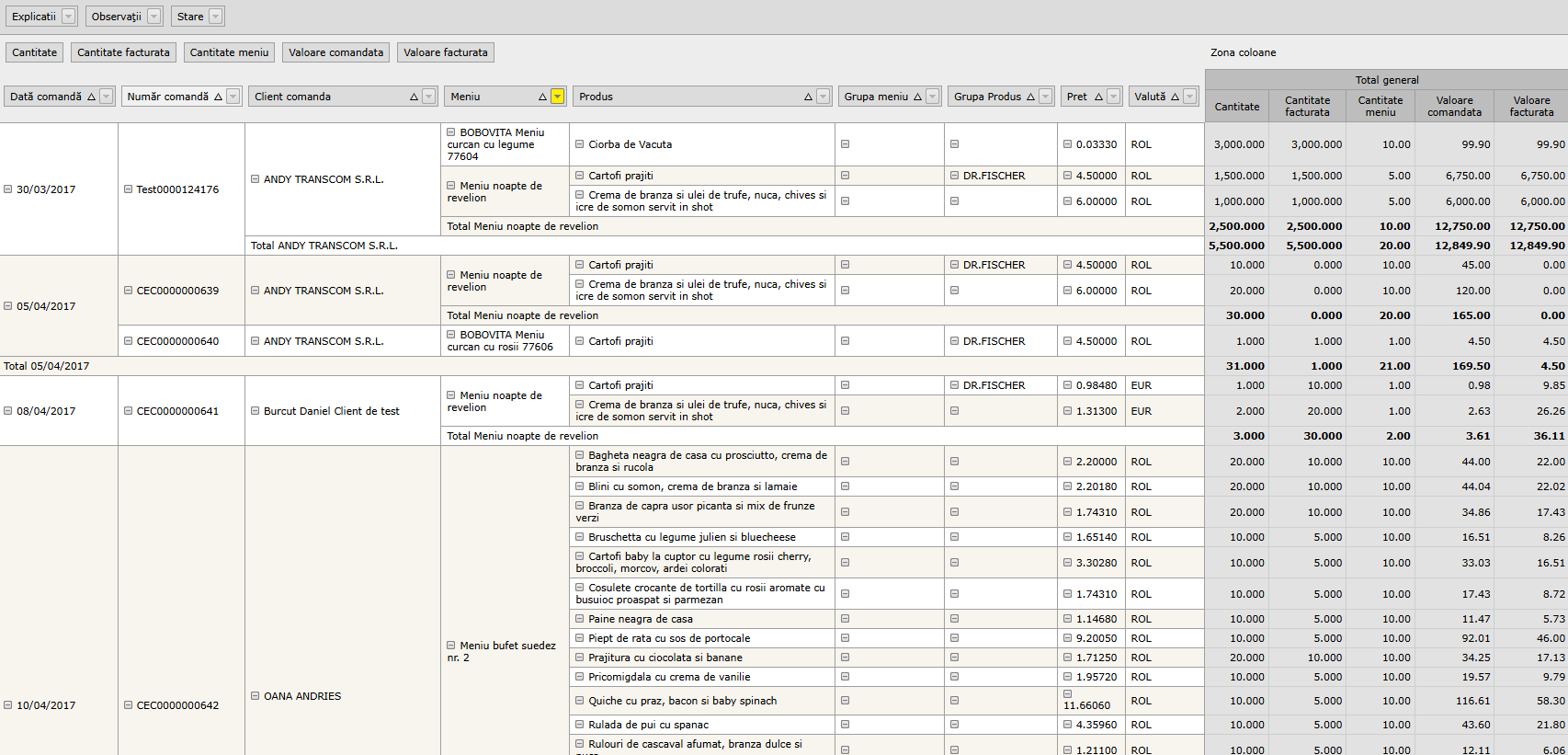Click the sort triangle on Produs header
Image resolution: width=1568 pixels, height=755 pixels.
[x=808, y=97]
